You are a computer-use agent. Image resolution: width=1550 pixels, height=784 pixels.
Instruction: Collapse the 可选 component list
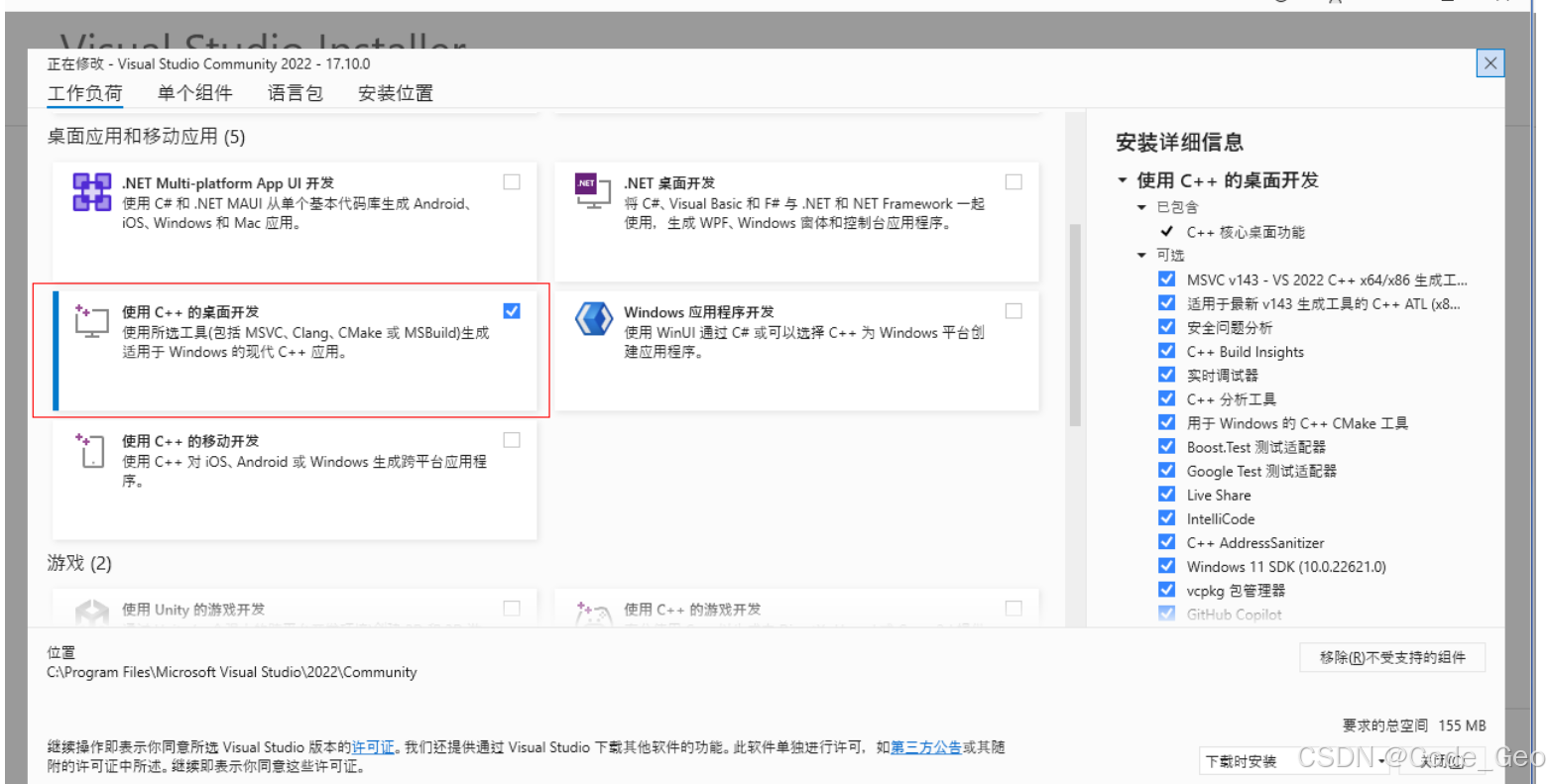(1141, 255)
